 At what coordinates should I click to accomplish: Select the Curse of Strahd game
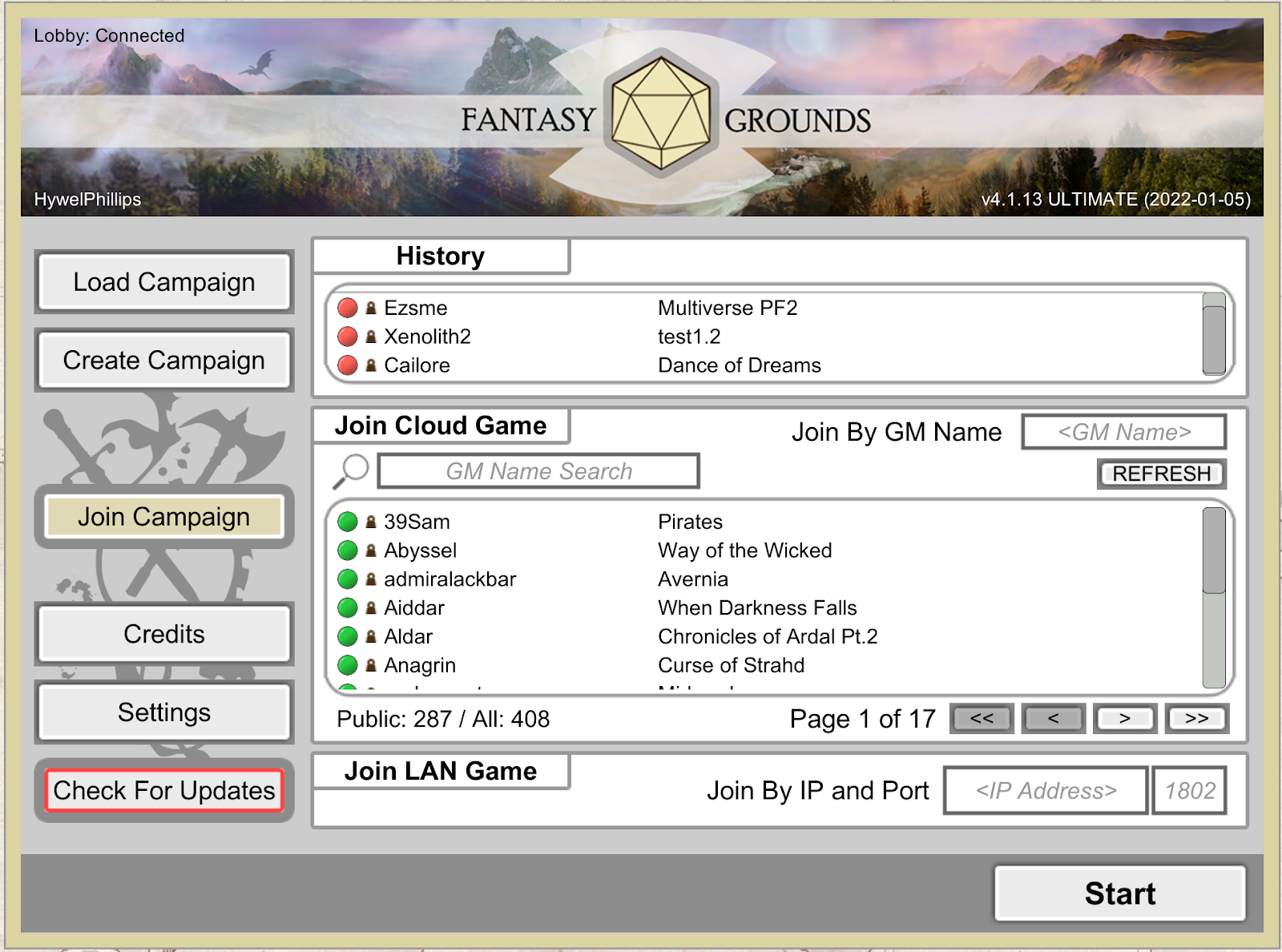click(732, 665)
